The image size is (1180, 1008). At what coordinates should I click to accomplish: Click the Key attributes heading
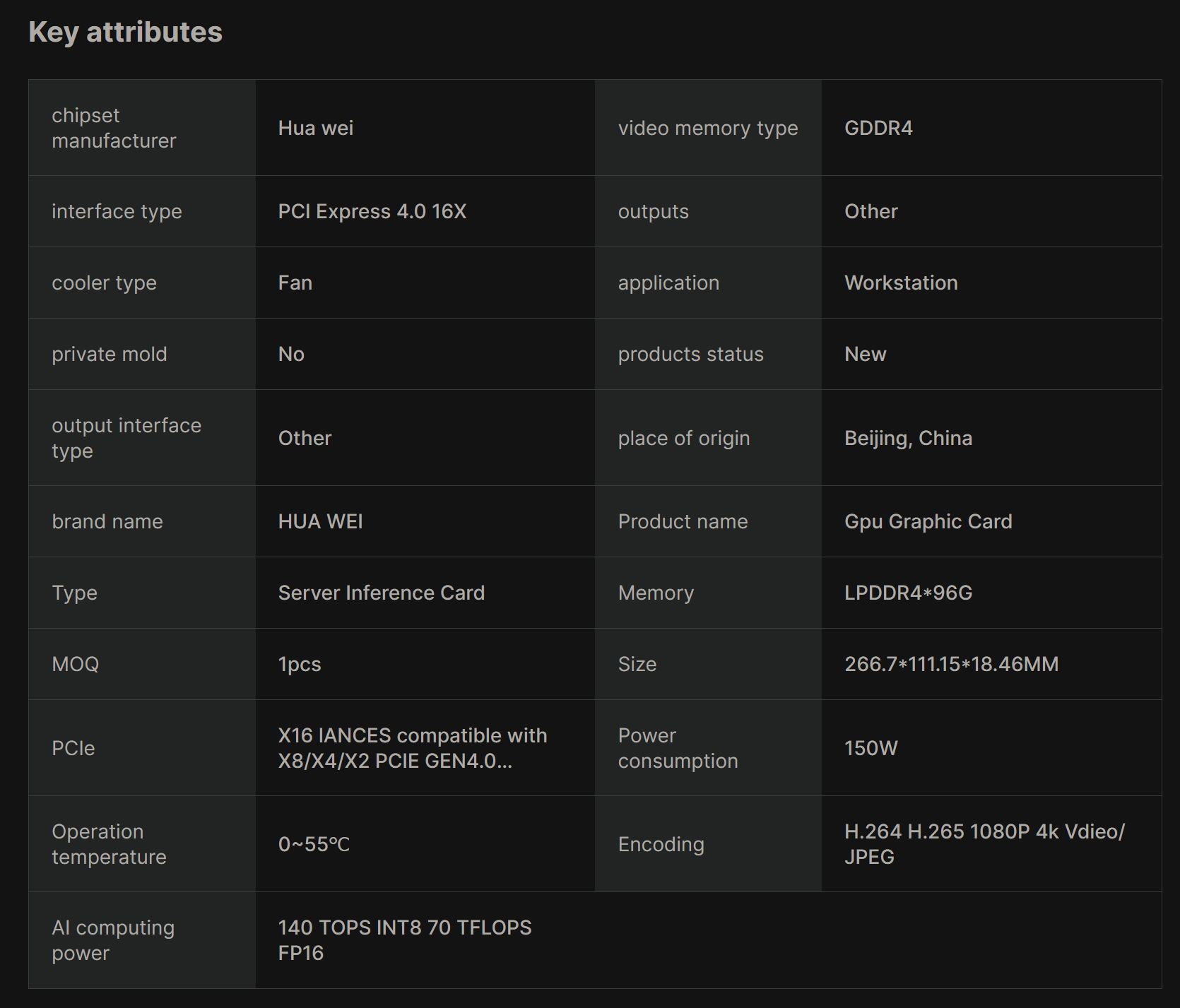[125, 32]
